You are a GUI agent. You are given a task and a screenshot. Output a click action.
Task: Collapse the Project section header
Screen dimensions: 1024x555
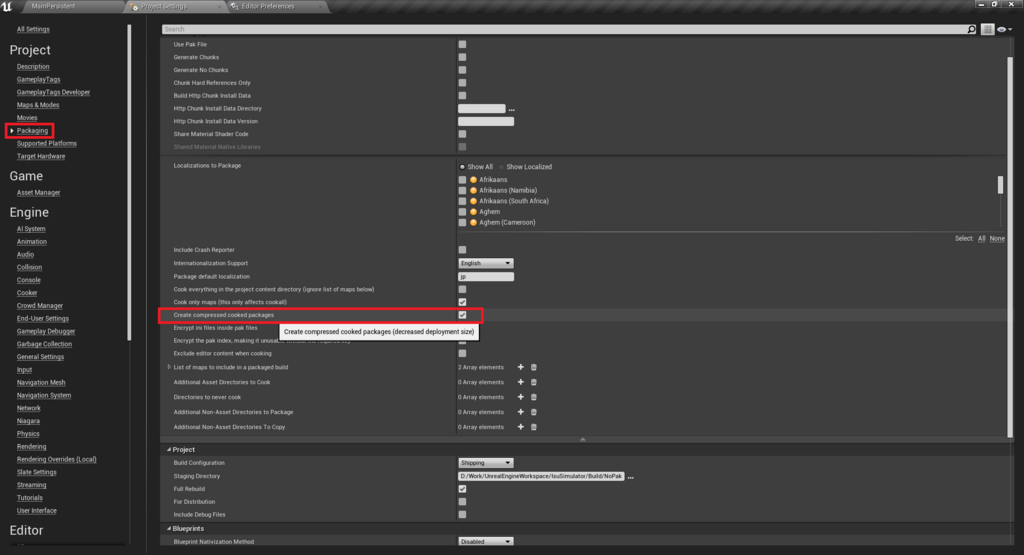click(168, 450)
